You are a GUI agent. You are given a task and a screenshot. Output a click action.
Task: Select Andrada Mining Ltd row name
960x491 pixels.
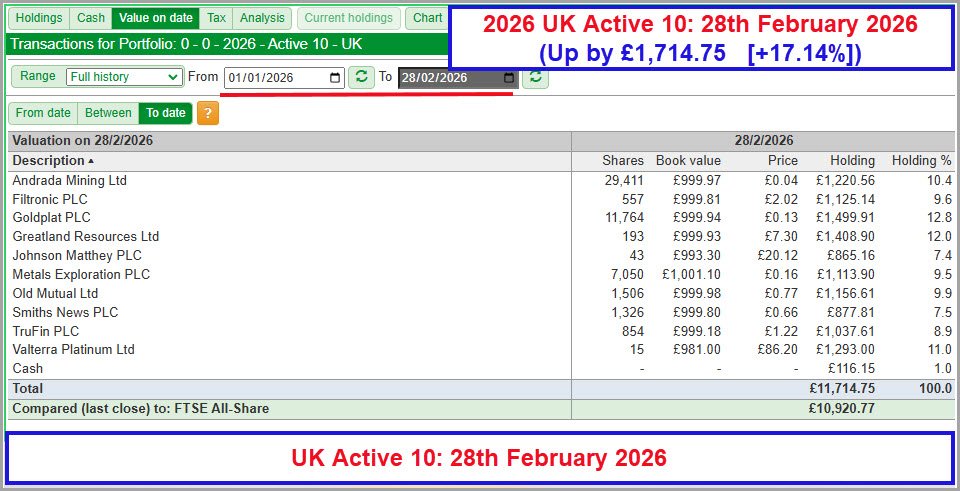pos(70,181)
